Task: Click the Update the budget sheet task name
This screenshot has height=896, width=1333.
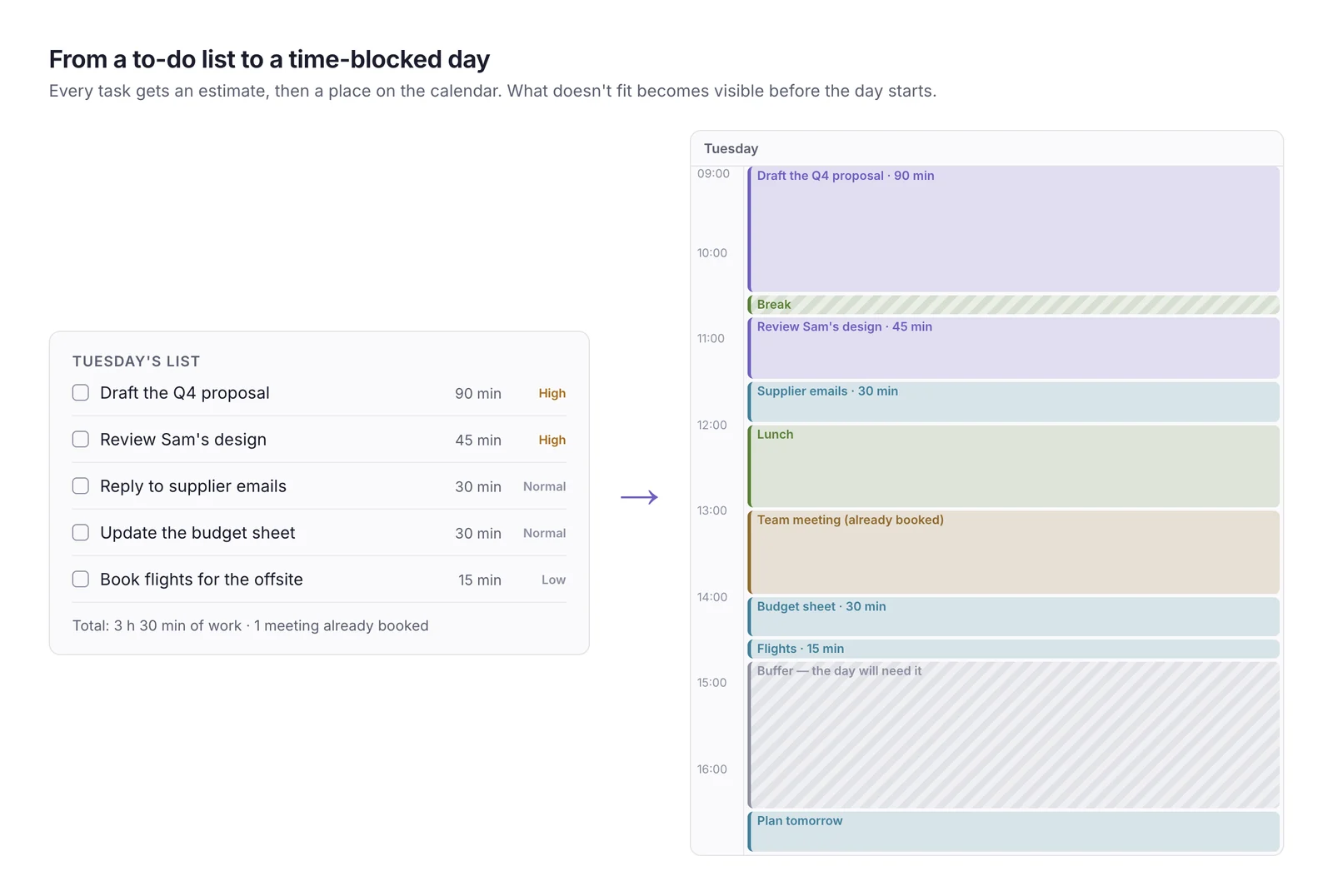Action: 197,533
